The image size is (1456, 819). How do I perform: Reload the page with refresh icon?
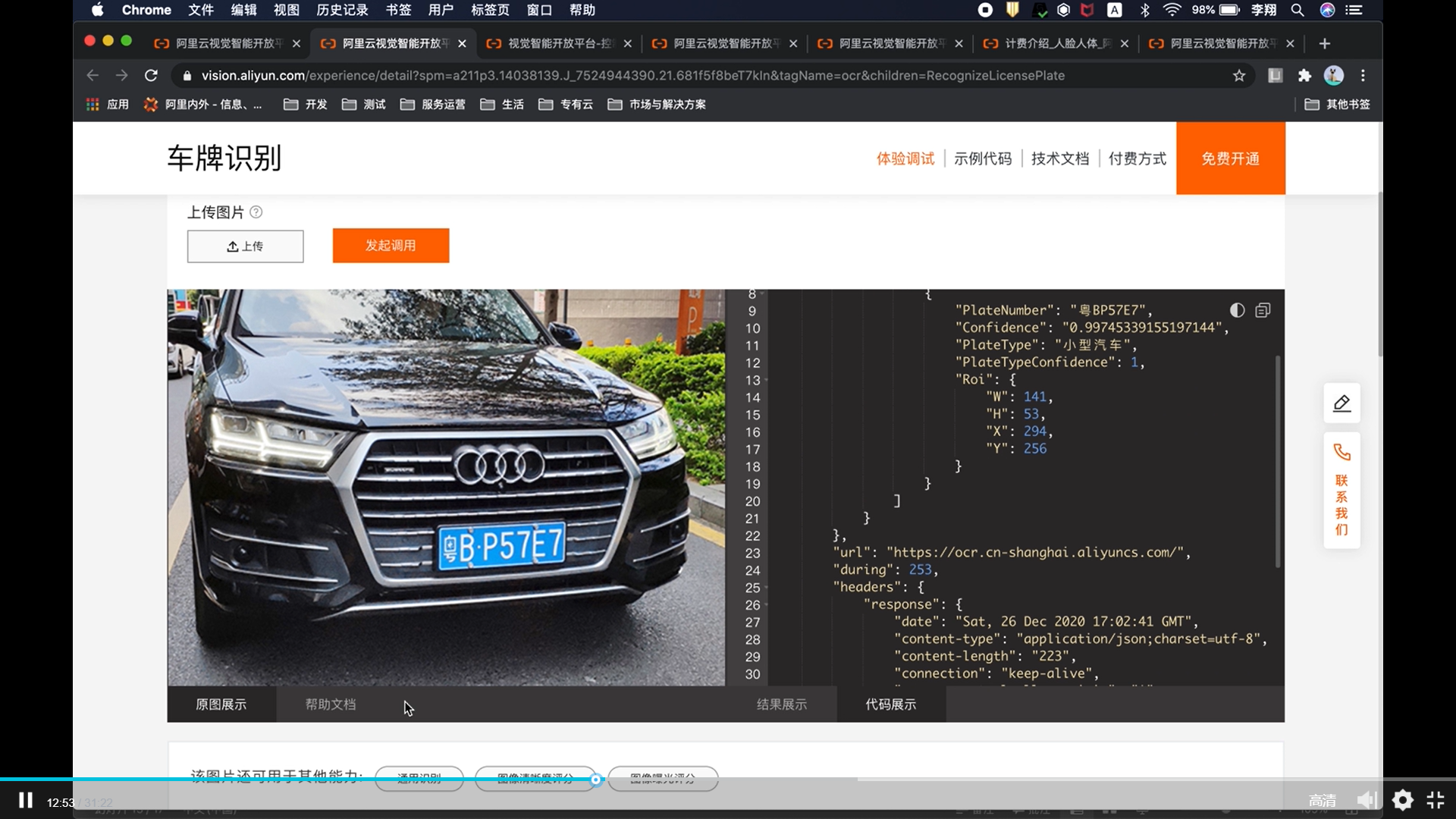151,76
